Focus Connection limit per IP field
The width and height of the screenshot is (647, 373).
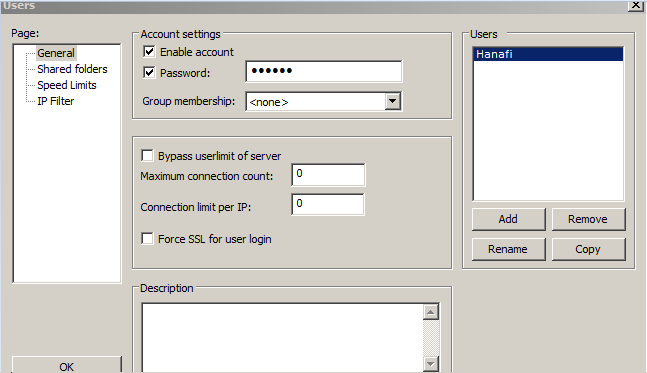click(x=328, y=204)
